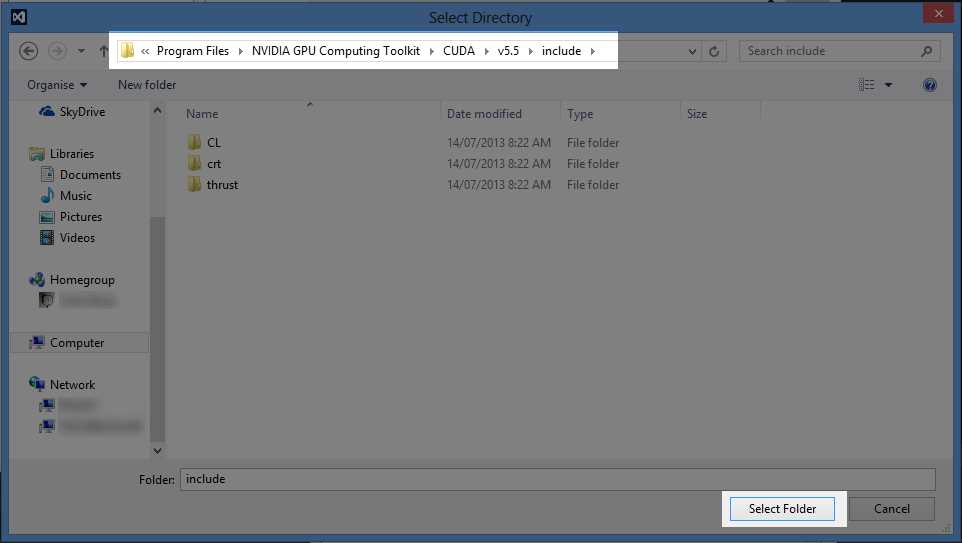Select the Documents library
Viewport: 962px width, 543px height.
(x=90, y=175)
